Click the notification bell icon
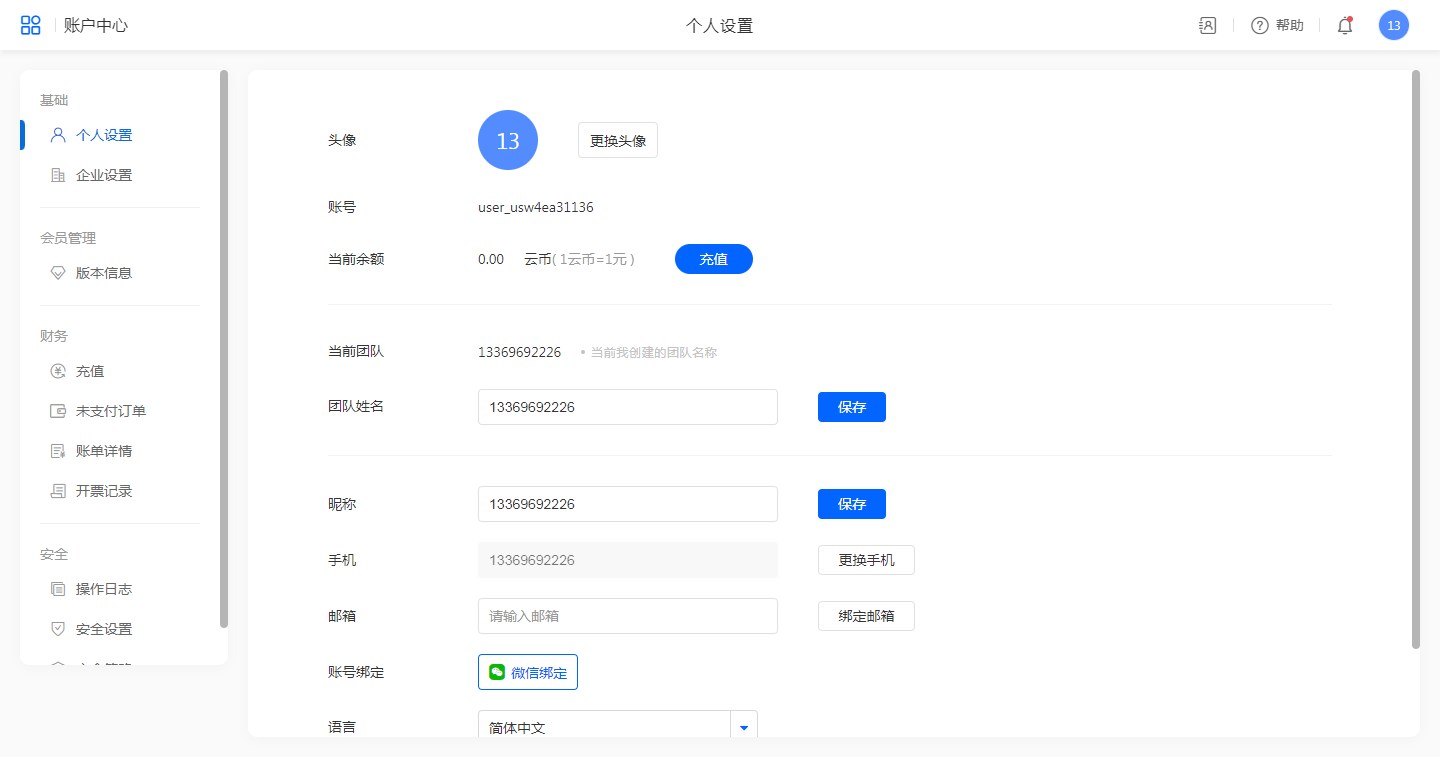This screenshot has height=757, width=1440. point(1345,26)
